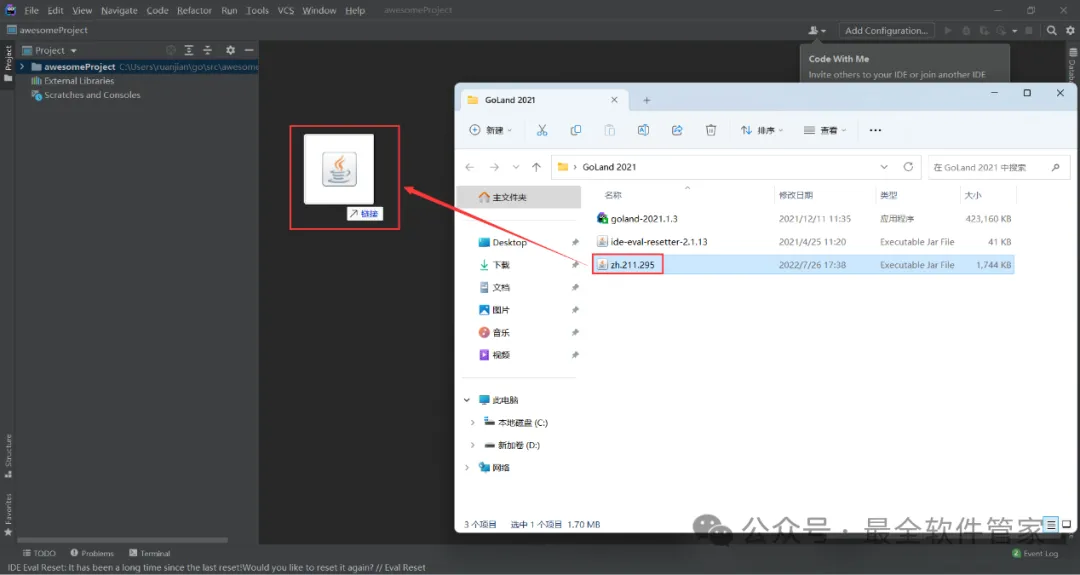This screenshot has width=1080, height=575.
Task: Expand the awesomeProject tree node
Action: tap(22, 67)
